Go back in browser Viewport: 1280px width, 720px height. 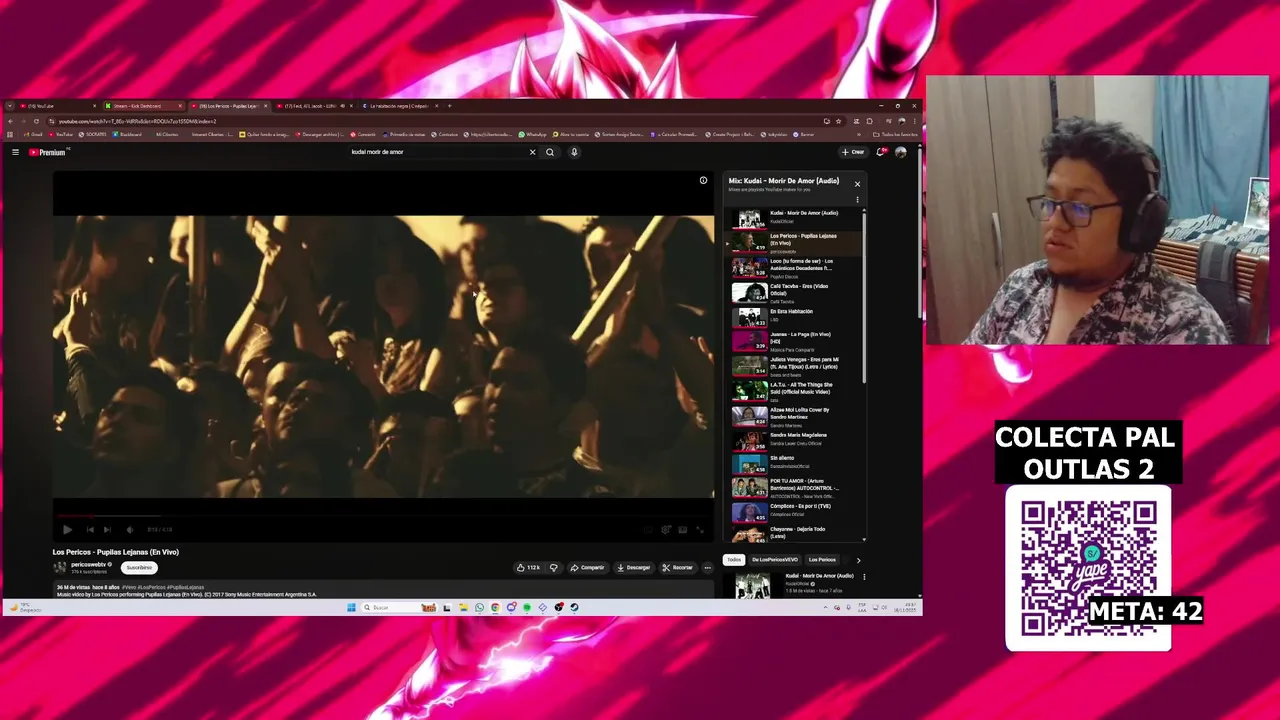point(11,121)
